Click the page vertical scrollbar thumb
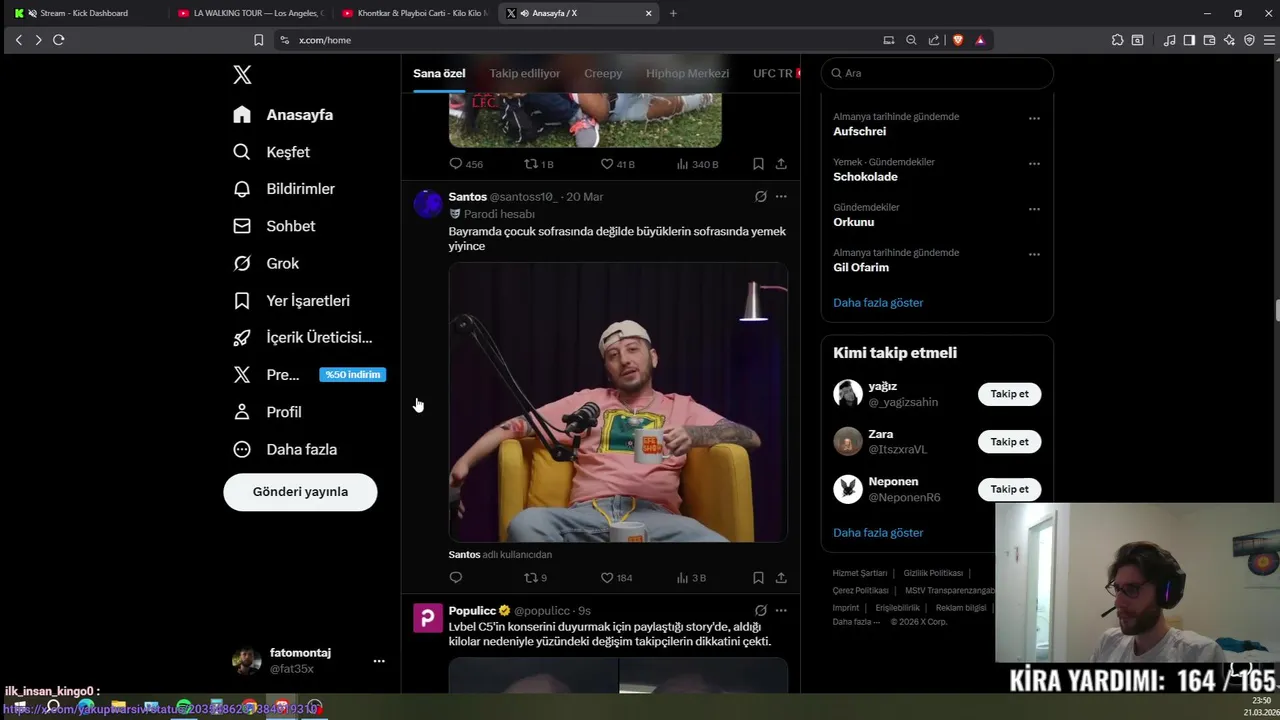This screenshot has height=720, width=1280. (1277, 311)
